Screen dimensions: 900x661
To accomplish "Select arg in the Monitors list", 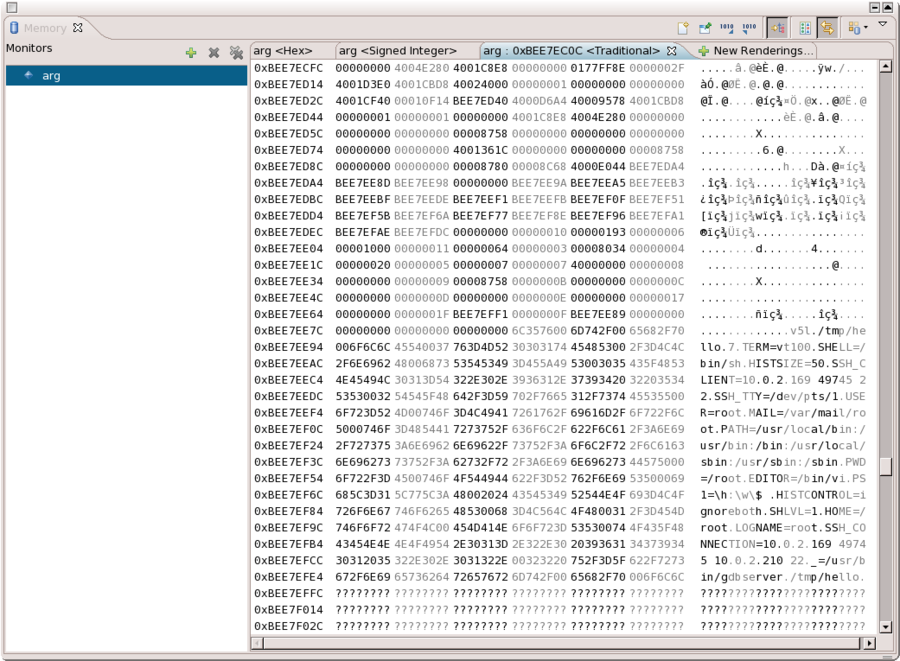I will 50,74.
